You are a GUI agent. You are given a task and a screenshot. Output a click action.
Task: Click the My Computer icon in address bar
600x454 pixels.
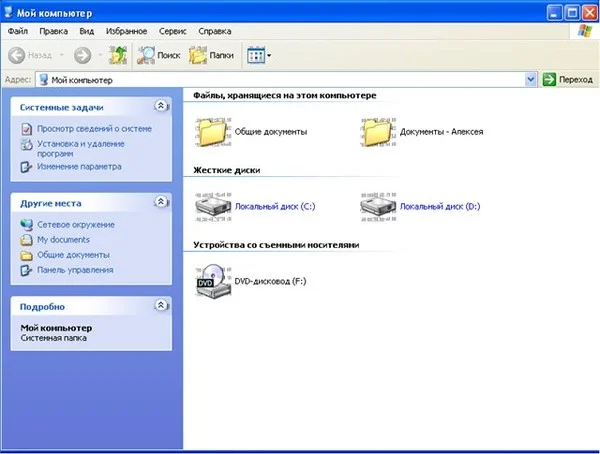(44, 80)
